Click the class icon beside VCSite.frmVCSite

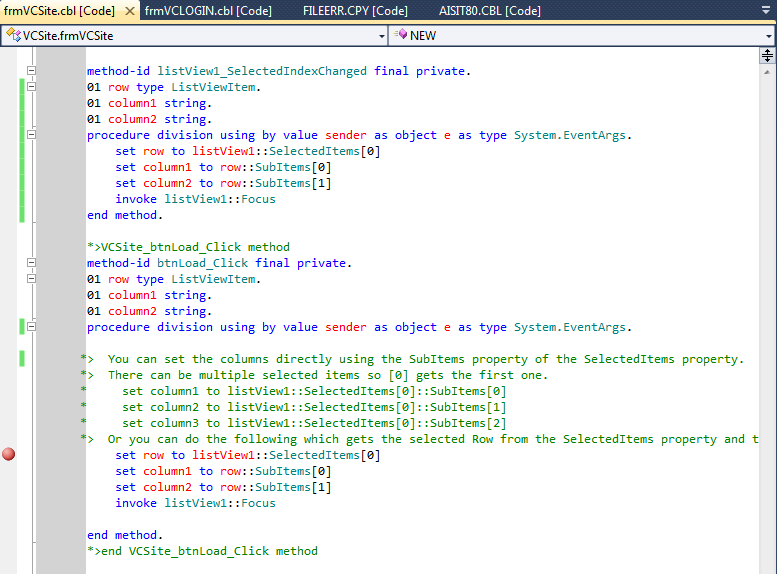click(13, 35)
